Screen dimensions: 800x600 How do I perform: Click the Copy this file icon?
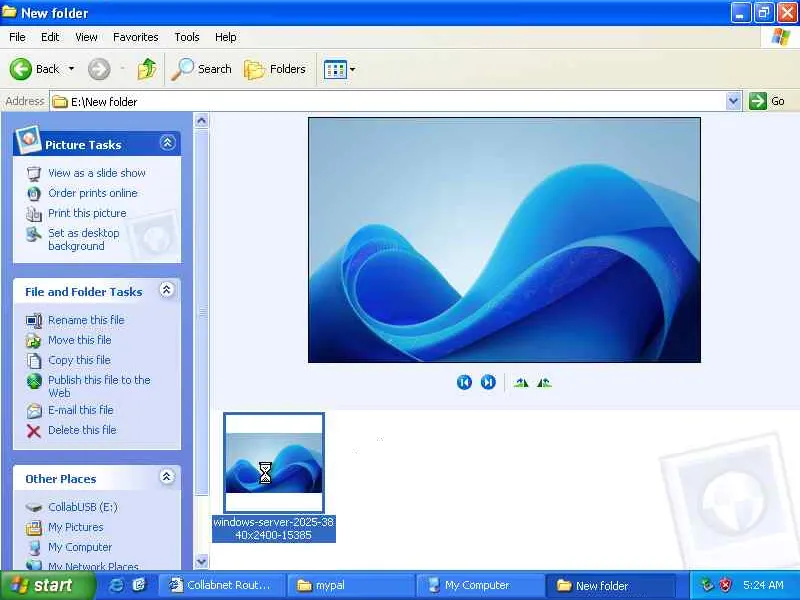point(34,360)
